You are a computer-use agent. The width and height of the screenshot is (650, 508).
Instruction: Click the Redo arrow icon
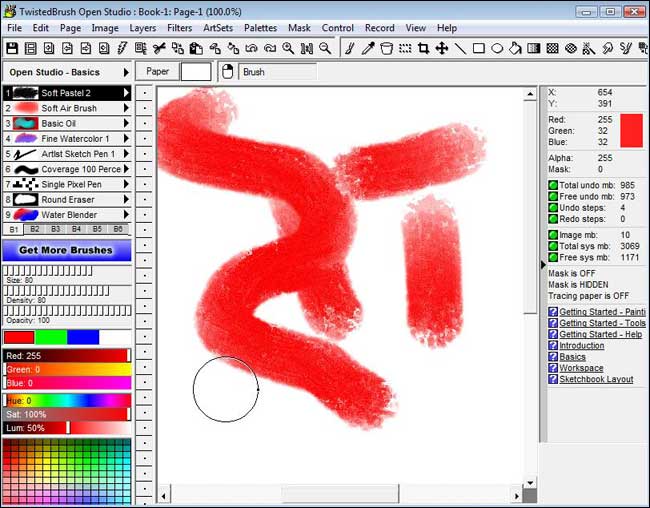270,49
